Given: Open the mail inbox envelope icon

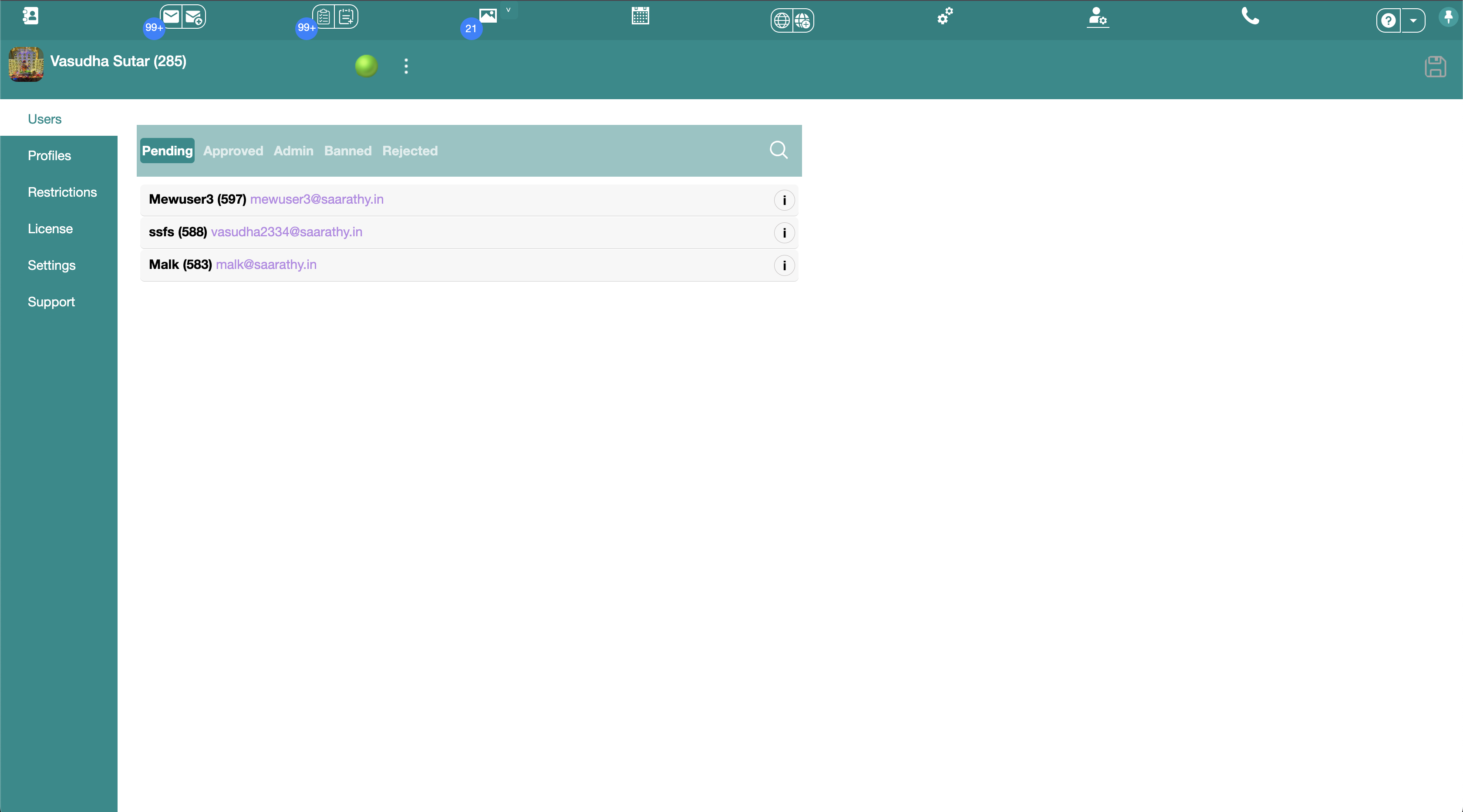Looking at the screenshot, I should pyautogui.click(x=171, y=17).
